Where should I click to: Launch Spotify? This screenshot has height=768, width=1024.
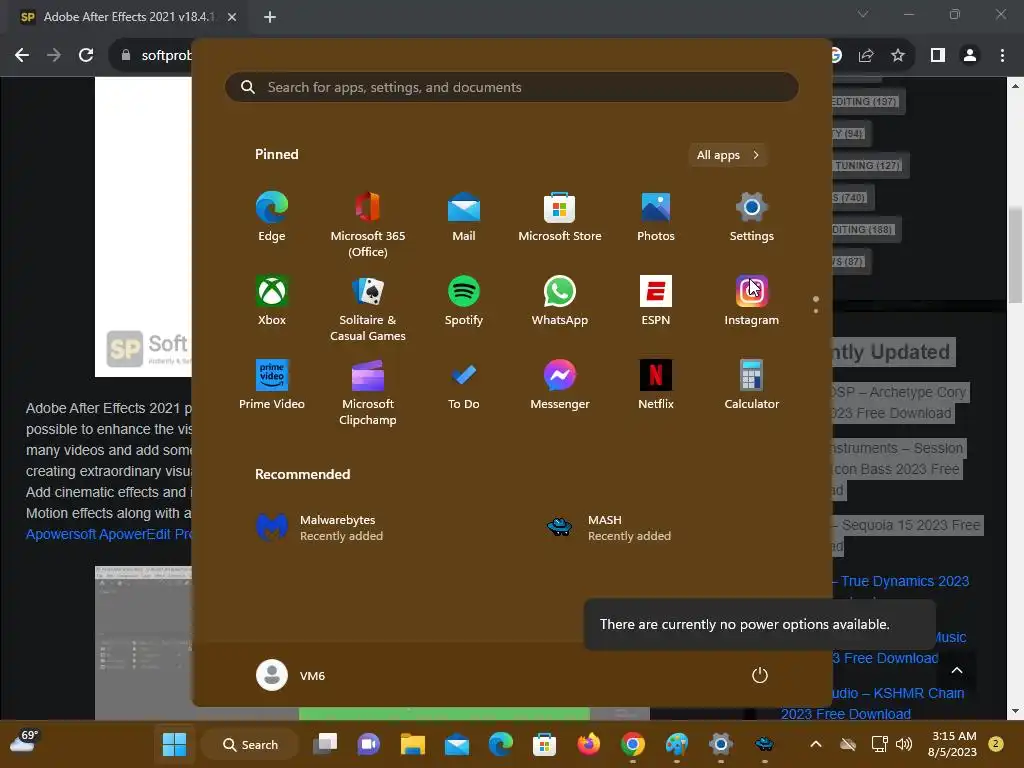click(464, 301)
